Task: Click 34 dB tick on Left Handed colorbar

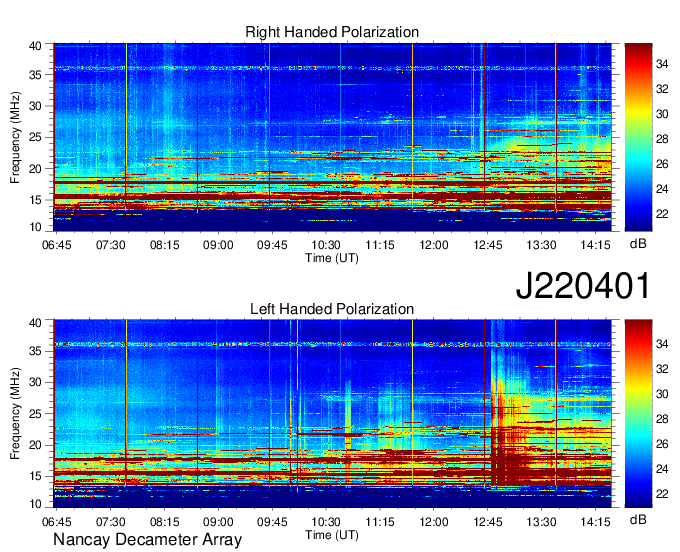Action: pyautogui.click(x=662, y=344)
